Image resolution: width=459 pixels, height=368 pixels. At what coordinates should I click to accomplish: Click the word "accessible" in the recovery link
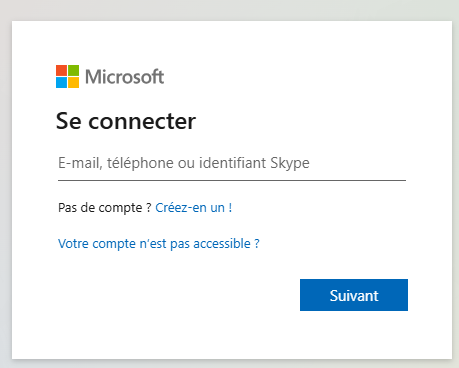(x=222, y=244)
